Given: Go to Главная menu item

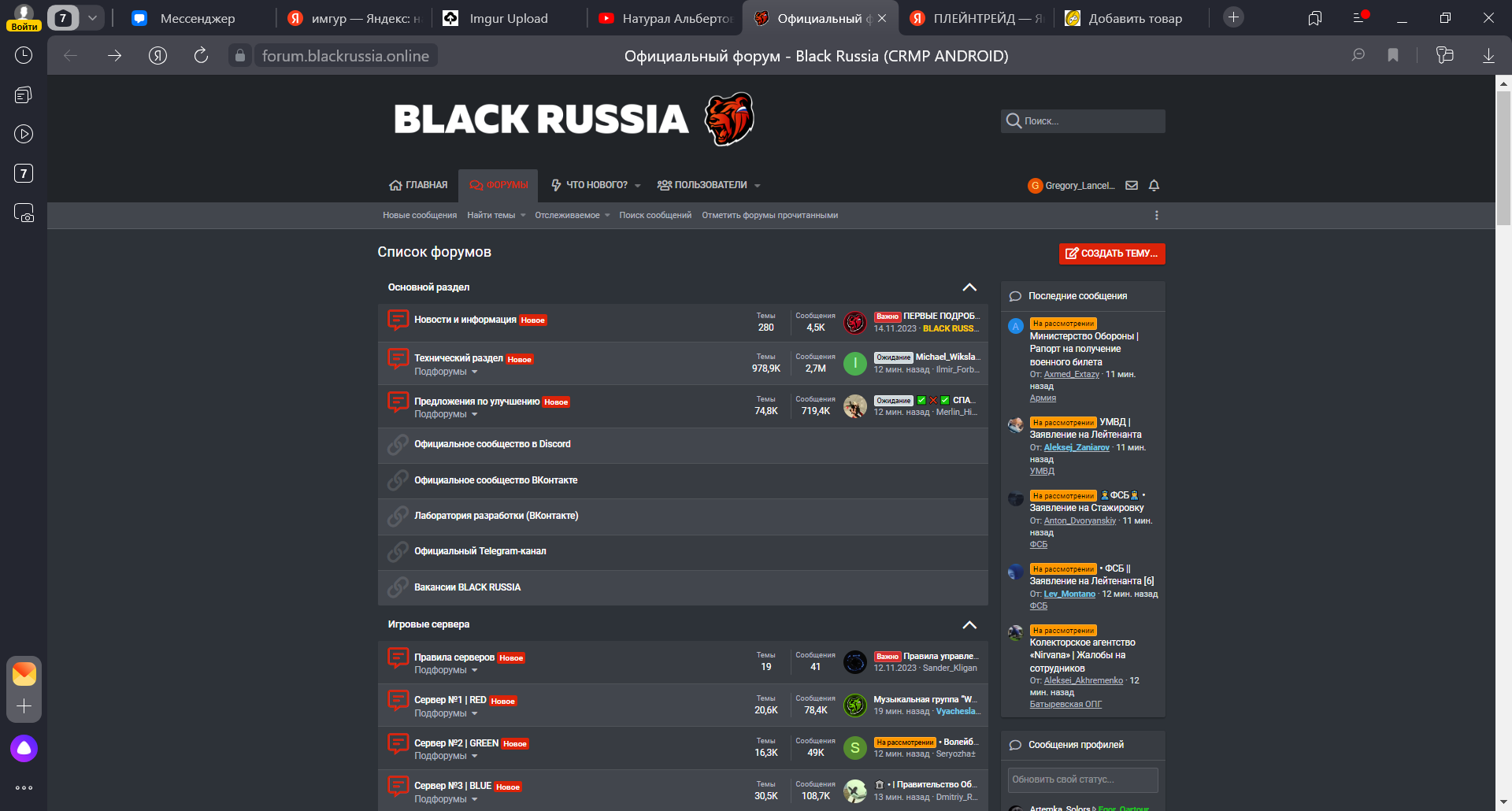Looking at the screenshot, I should [x=418, y=185].
